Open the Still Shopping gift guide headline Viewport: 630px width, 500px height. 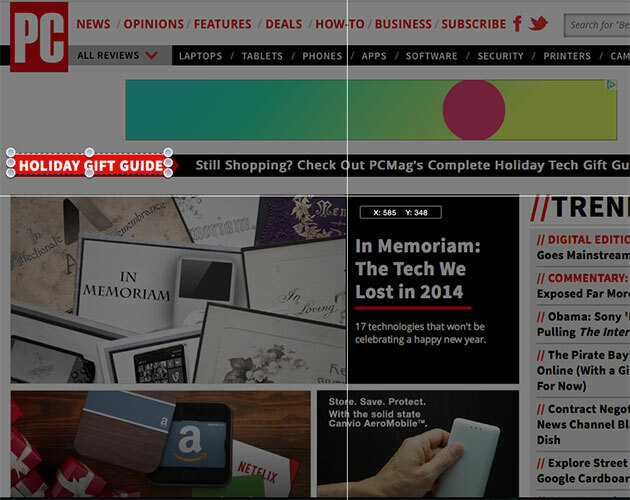[412, 165]
